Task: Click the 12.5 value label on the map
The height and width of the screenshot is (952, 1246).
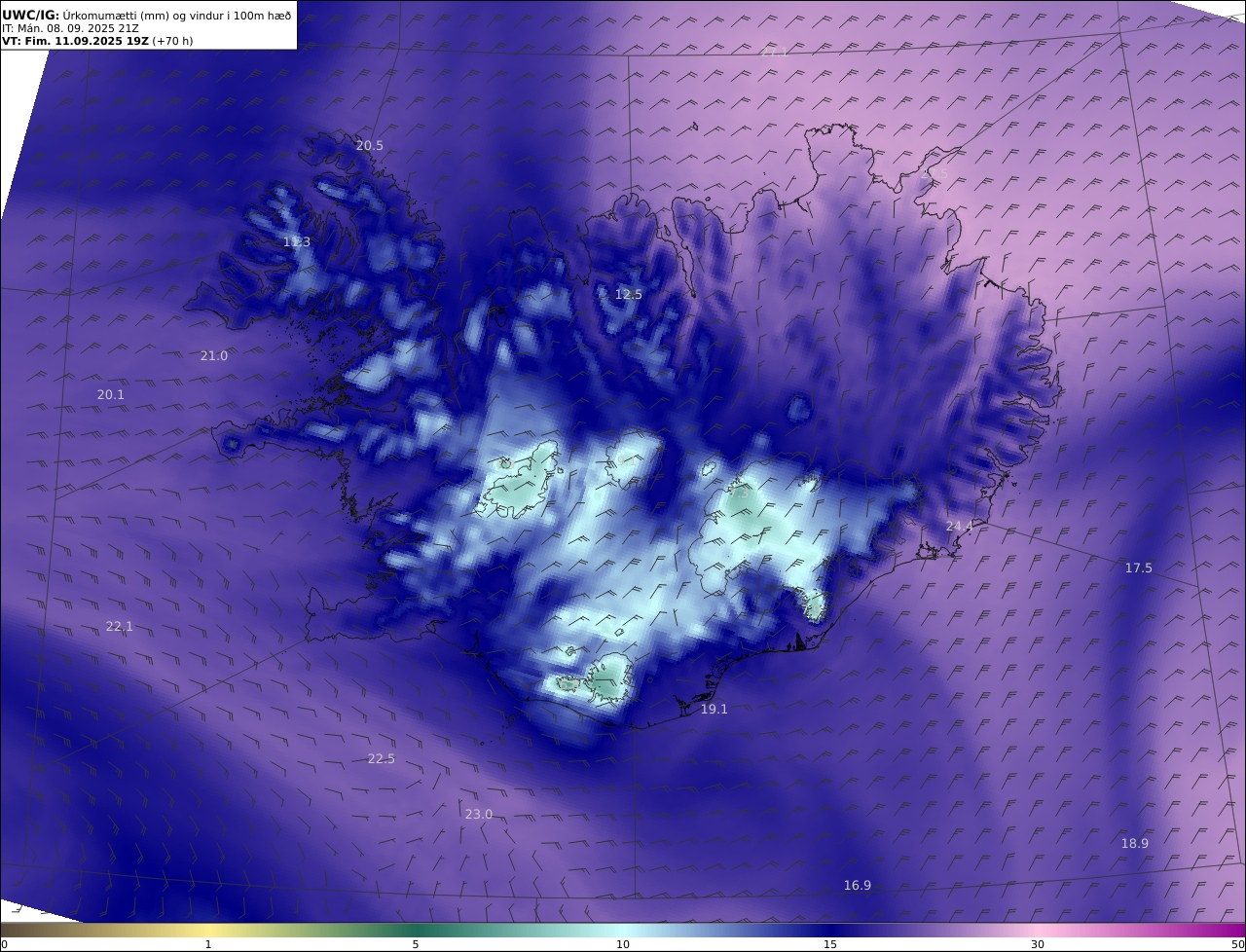Action: 629,294
